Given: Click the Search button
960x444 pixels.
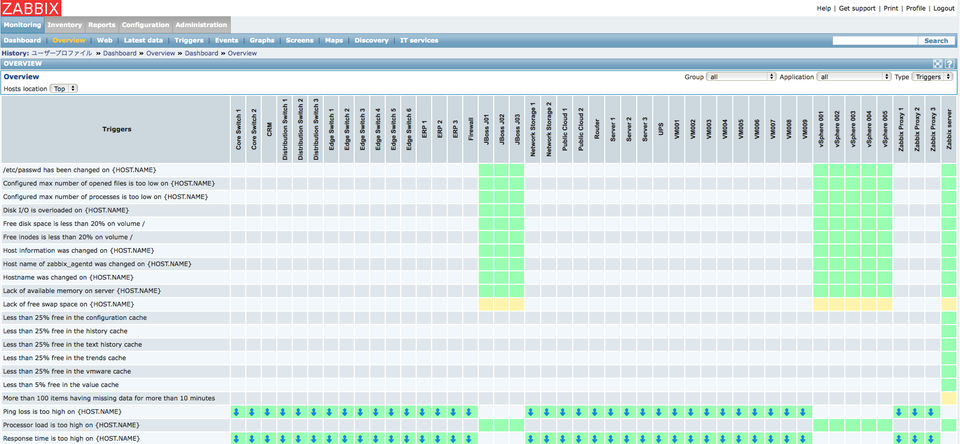Looking at the screenshot, I should 936,40.
